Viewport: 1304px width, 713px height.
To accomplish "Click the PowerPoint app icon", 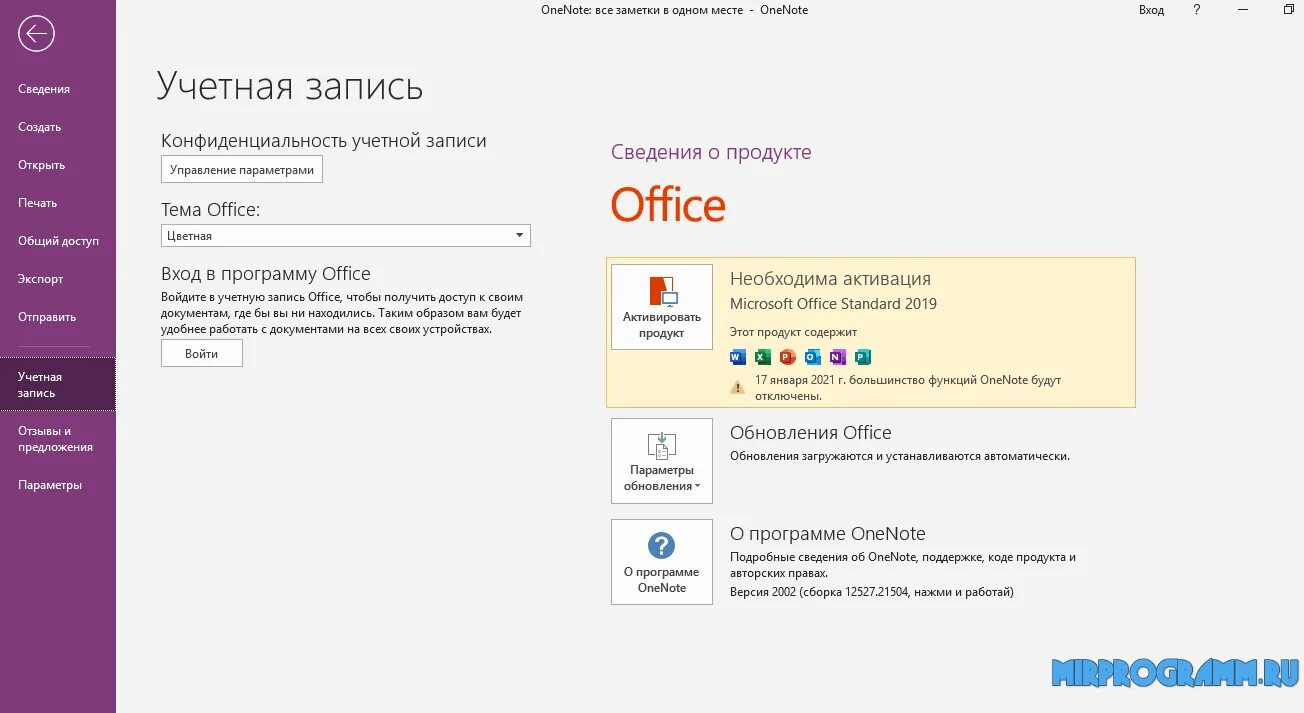I will (787, 357).
